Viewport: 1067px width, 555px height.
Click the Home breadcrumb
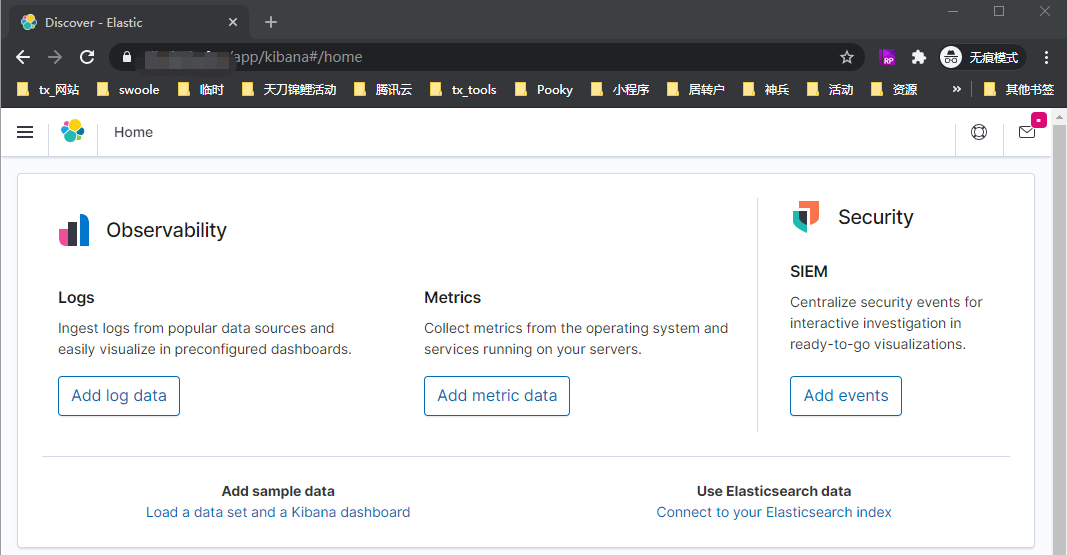(133, 132)
